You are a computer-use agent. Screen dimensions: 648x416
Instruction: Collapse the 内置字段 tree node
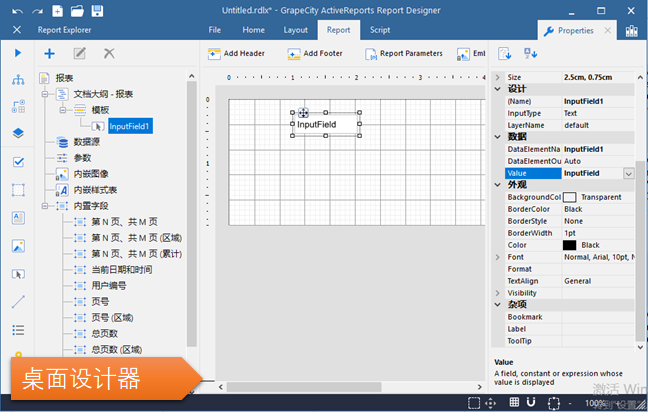[45, 206]
